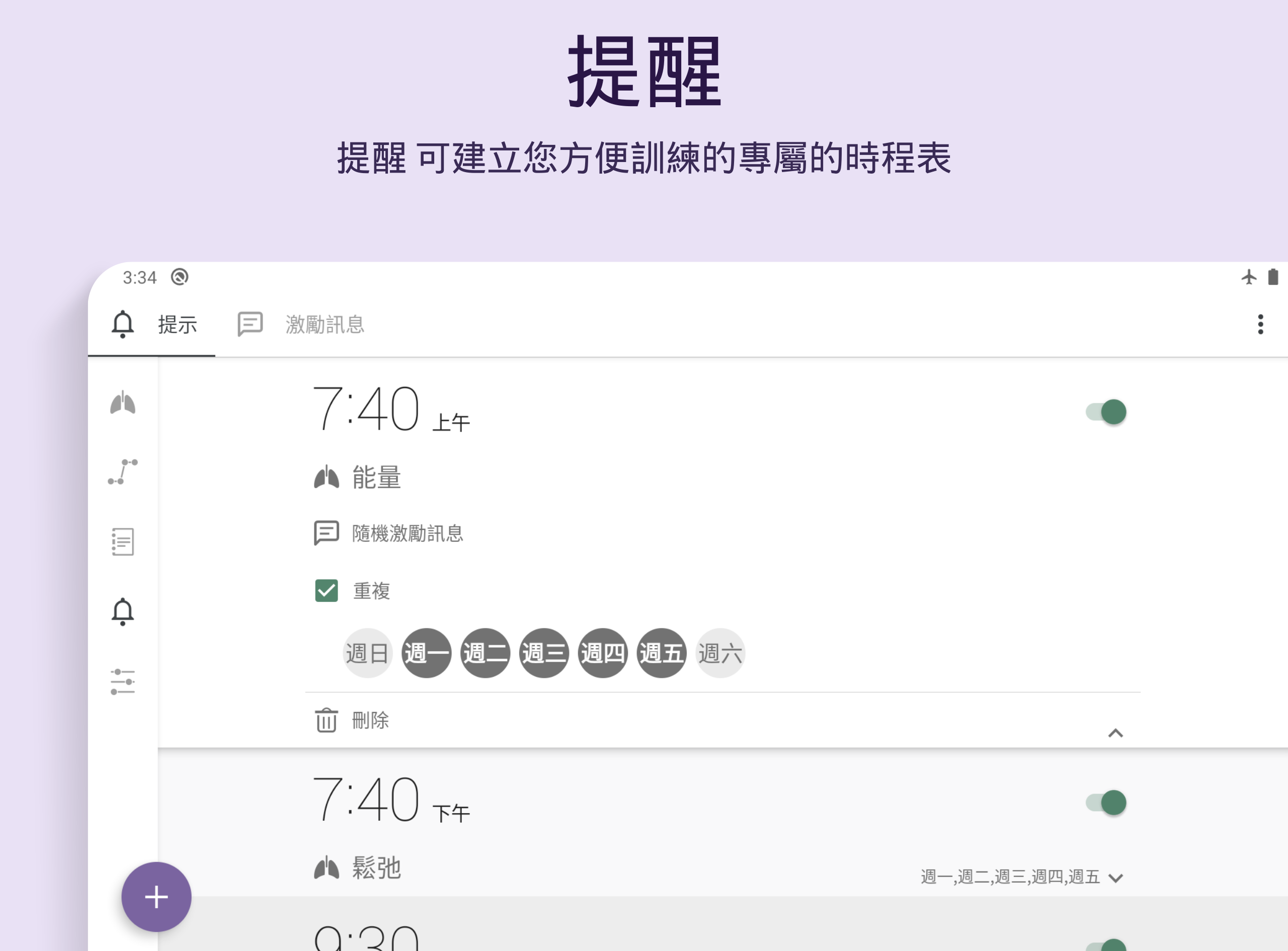This screenshot has width=1288, height=951.
Task: Enable the 週日 day chip
Action: tap(367, 653)
